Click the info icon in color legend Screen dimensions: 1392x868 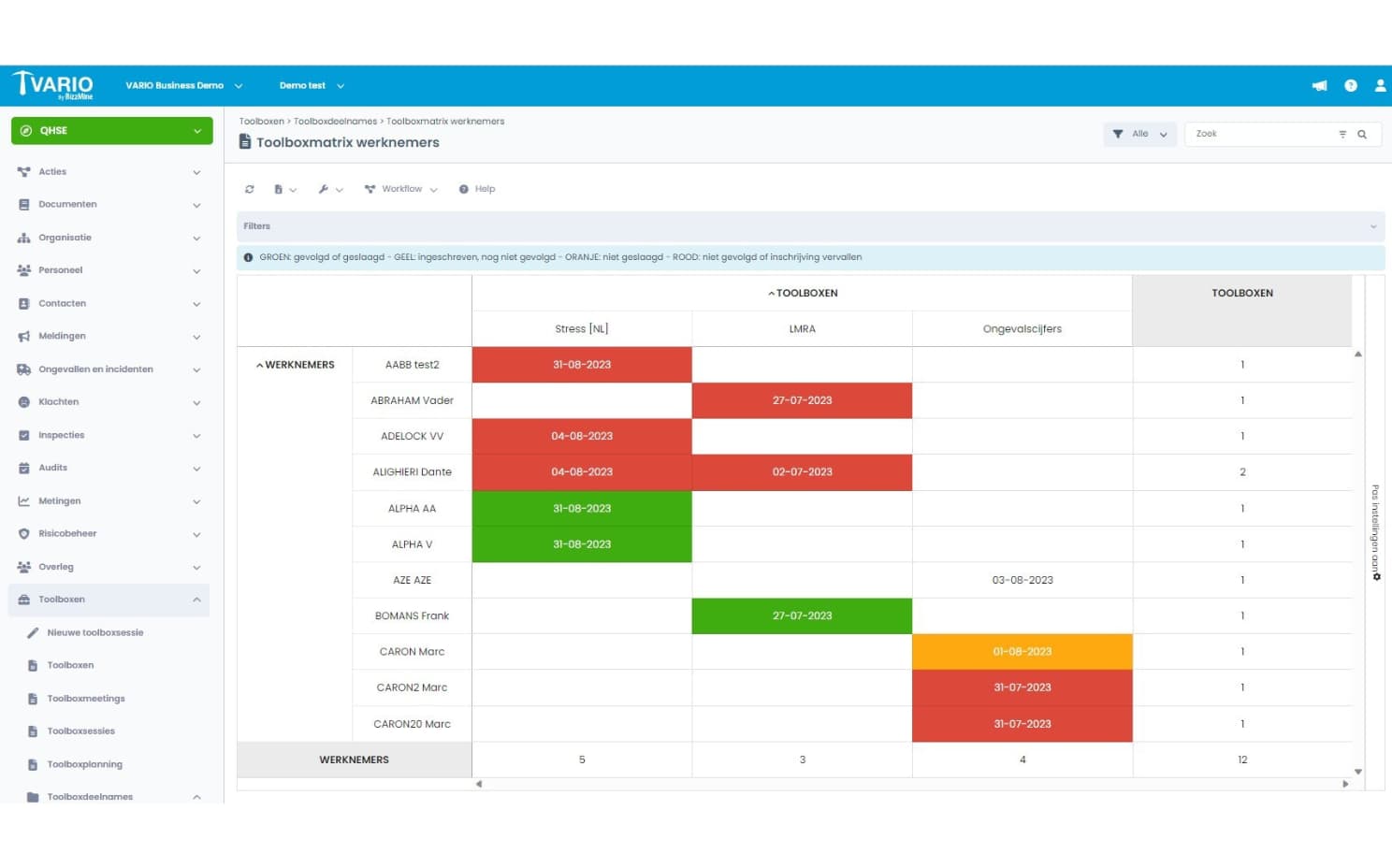pyautogui.click(x=248, y=257)
